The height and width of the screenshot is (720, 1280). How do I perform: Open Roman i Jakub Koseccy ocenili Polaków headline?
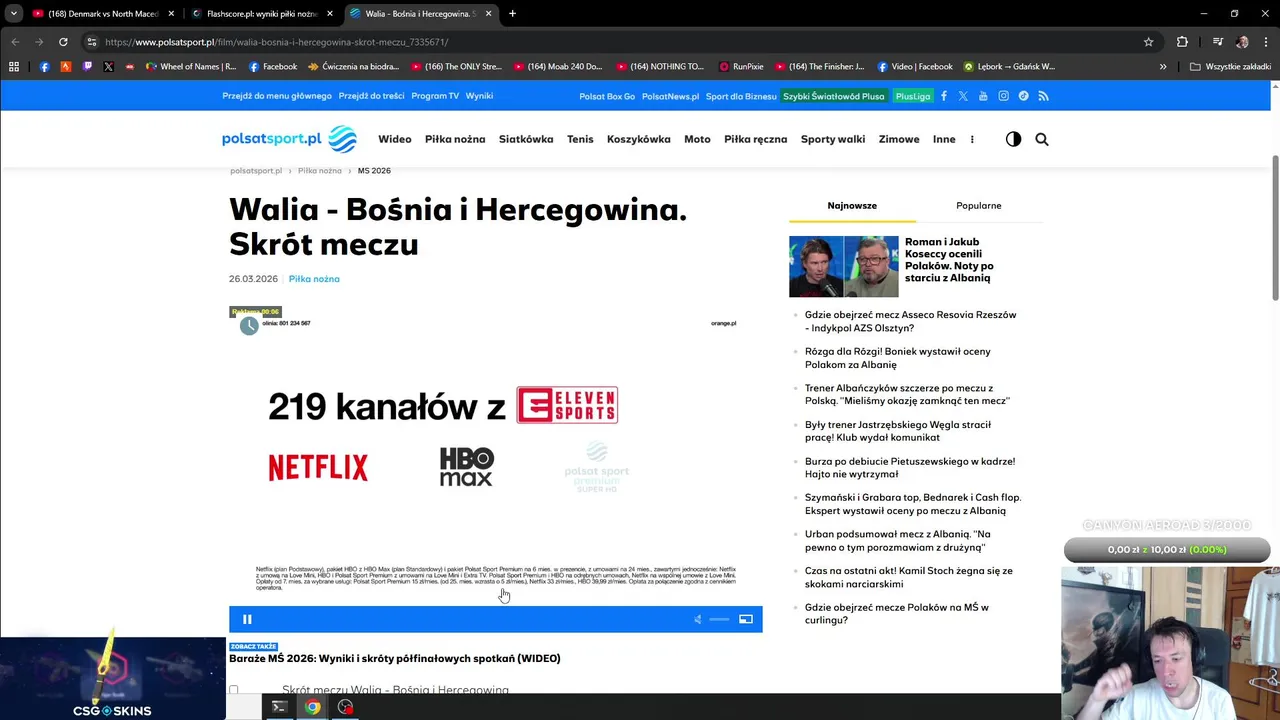click(x=949, y=260)
